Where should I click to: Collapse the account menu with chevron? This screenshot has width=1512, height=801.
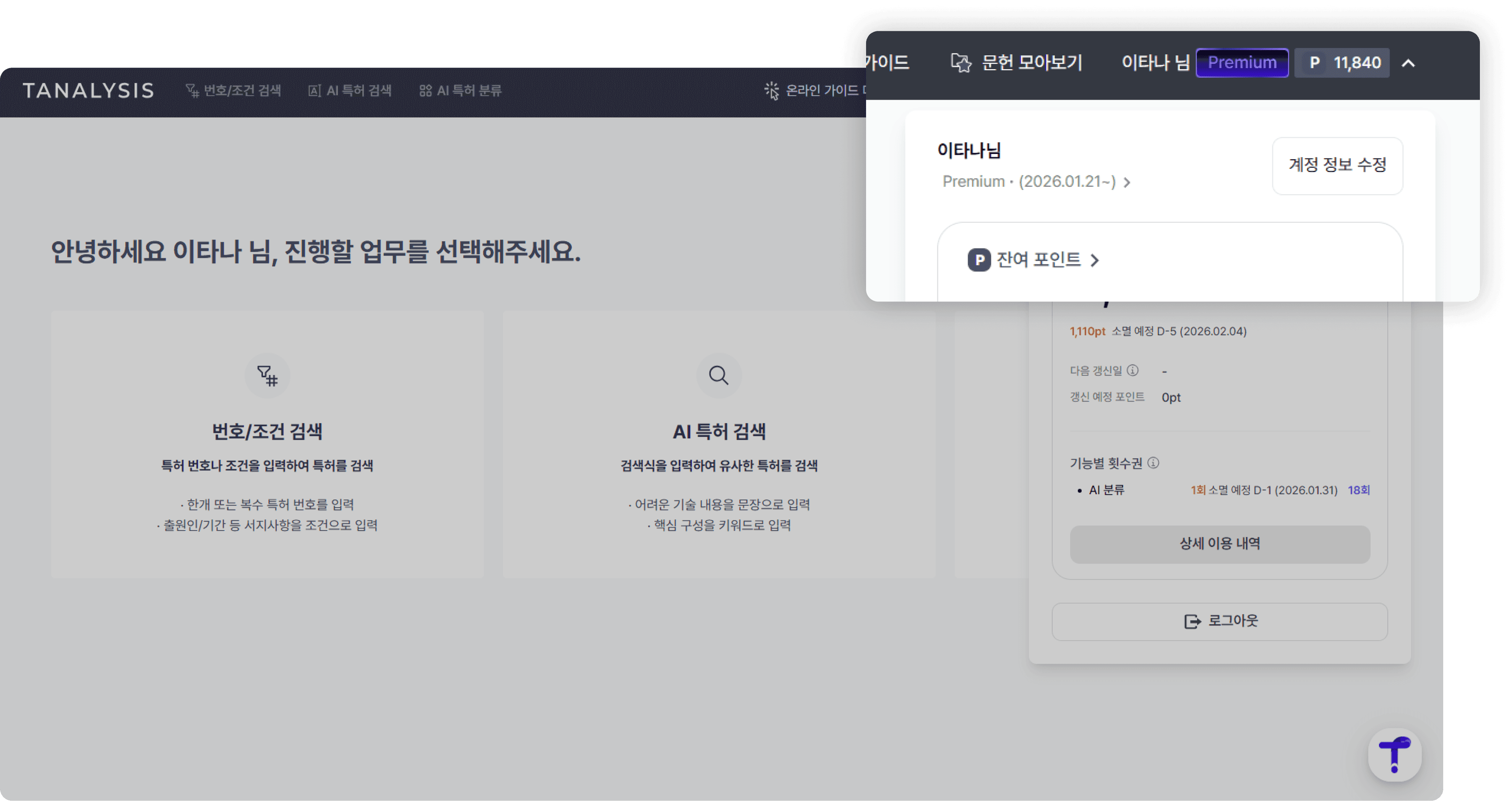coord(1408,63)
